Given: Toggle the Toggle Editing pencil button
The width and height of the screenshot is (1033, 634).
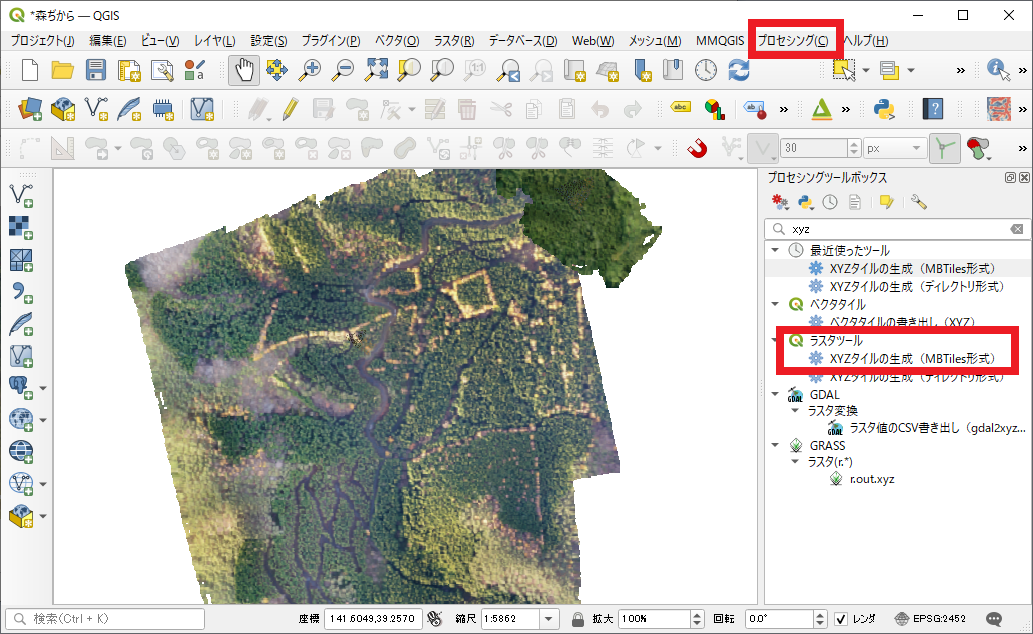Looking at the screenshot, I should click(290, 109).
